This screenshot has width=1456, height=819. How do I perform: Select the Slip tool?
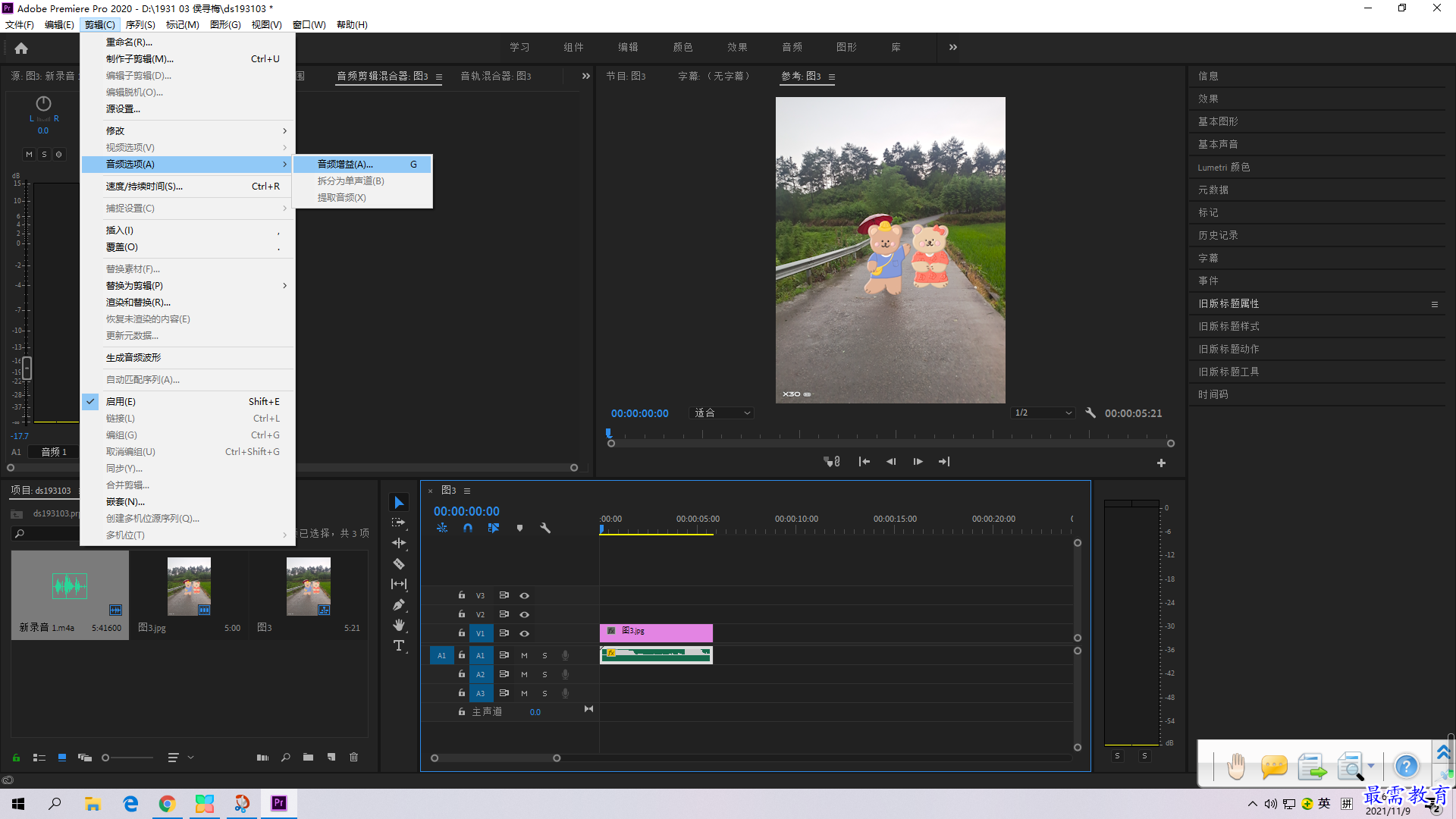coord(399,584)
